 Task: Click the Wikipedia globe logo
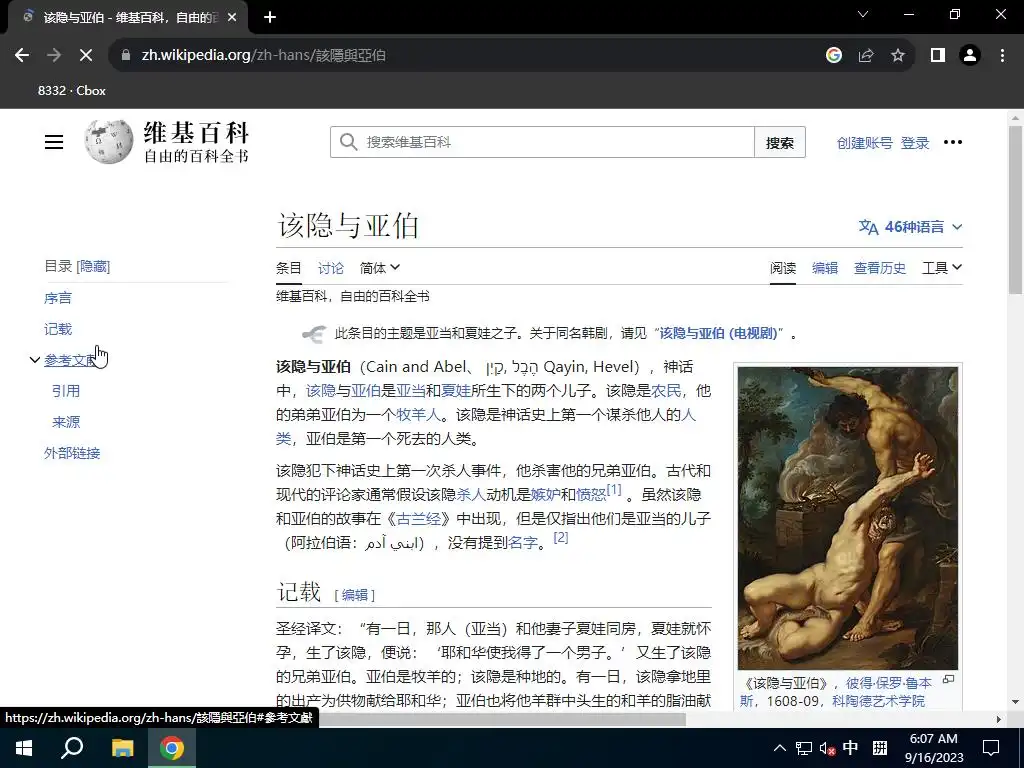click(108, 142)
